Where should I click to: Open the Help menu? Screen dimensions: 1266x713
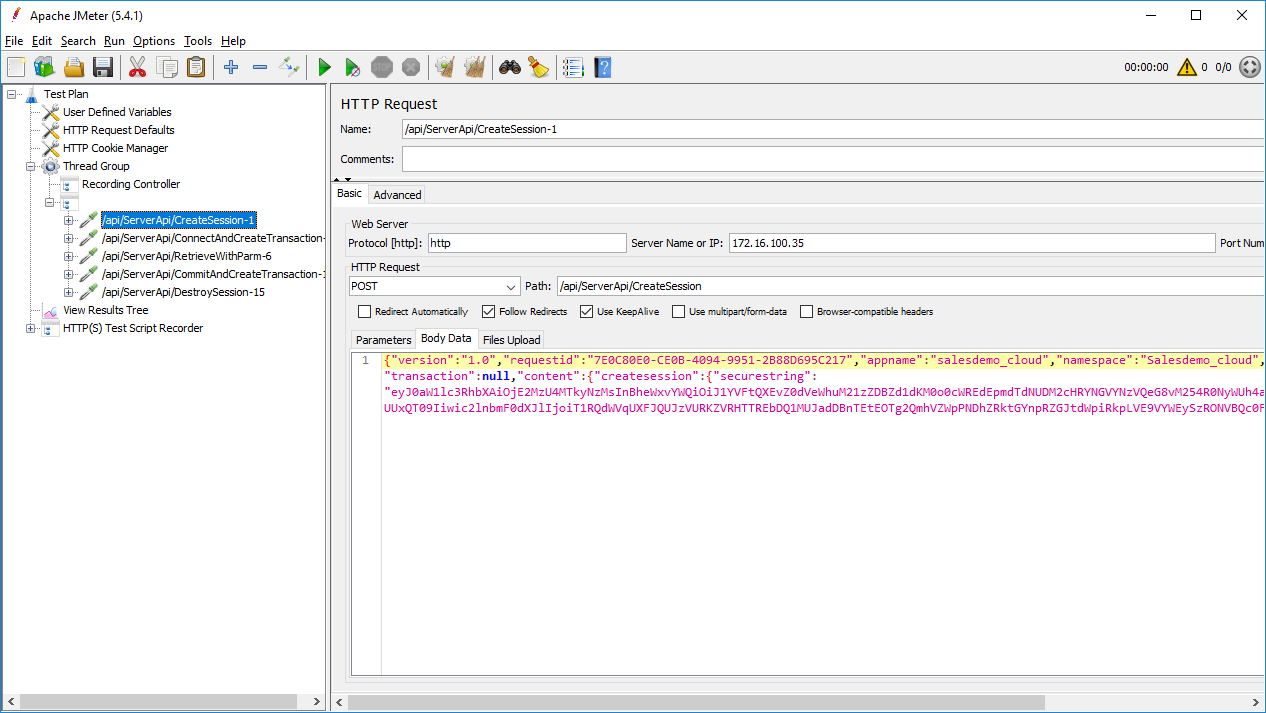coord(233,41)
